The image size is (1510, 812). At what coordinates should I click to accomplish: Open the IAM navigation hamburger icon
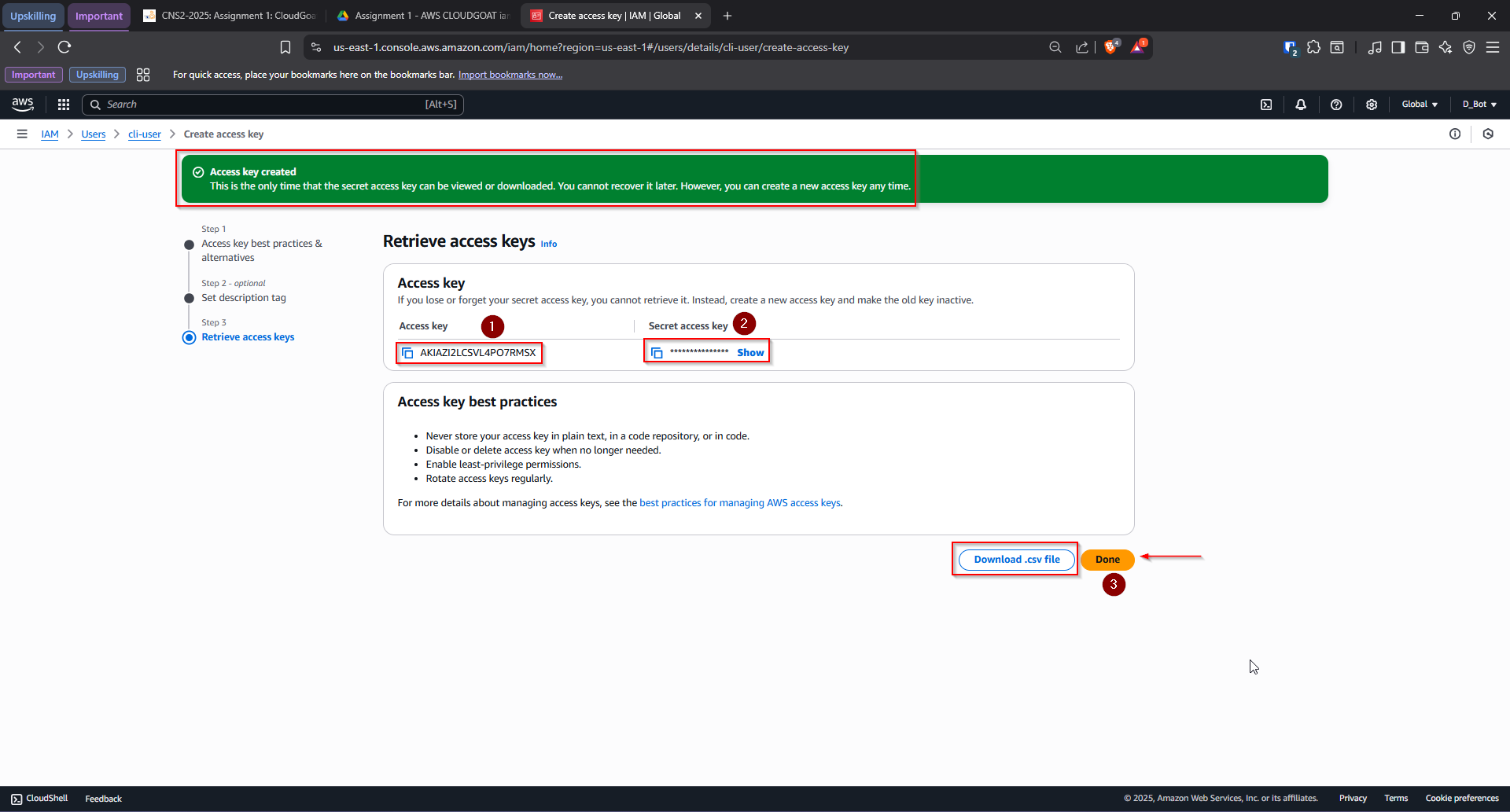click(x=21, y=134)
